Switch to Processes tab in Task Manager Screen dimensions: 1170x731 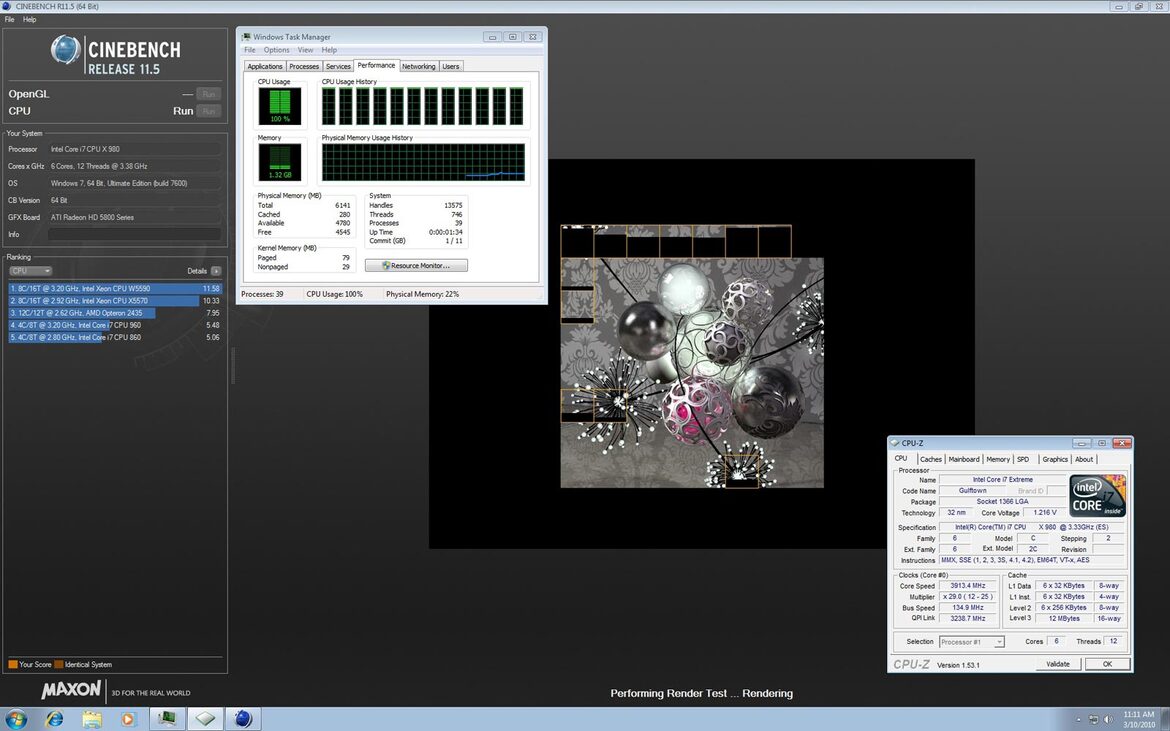pos(304,66)
